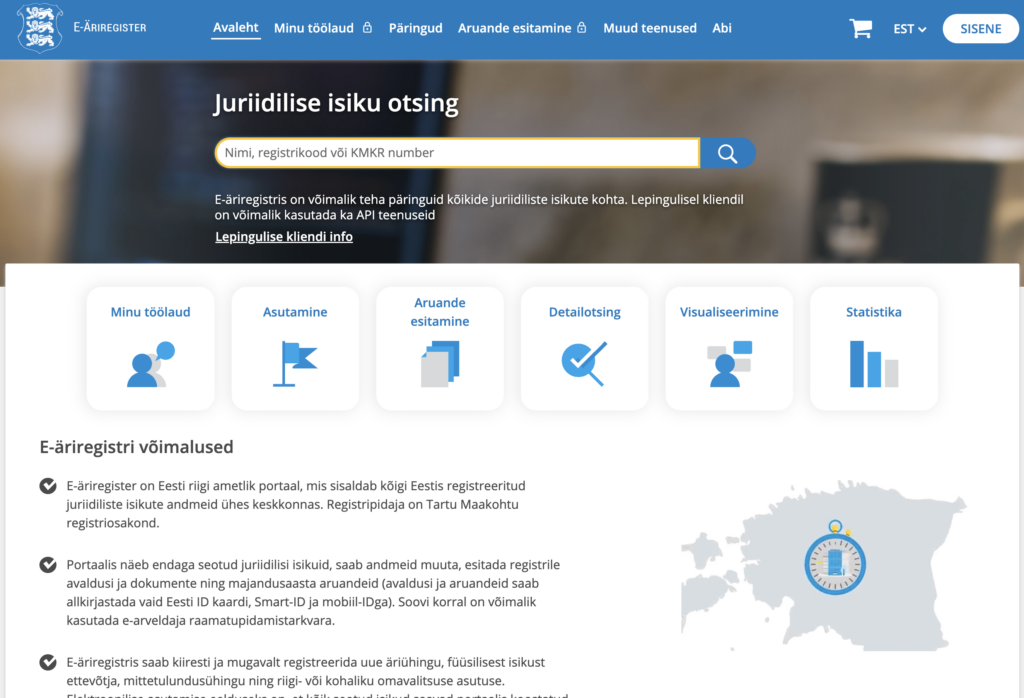Focus the Nimi, registrikood või KMKR search field
Image resolution: width=1024 pixels, height=698 pixels.
coord(457,153)
